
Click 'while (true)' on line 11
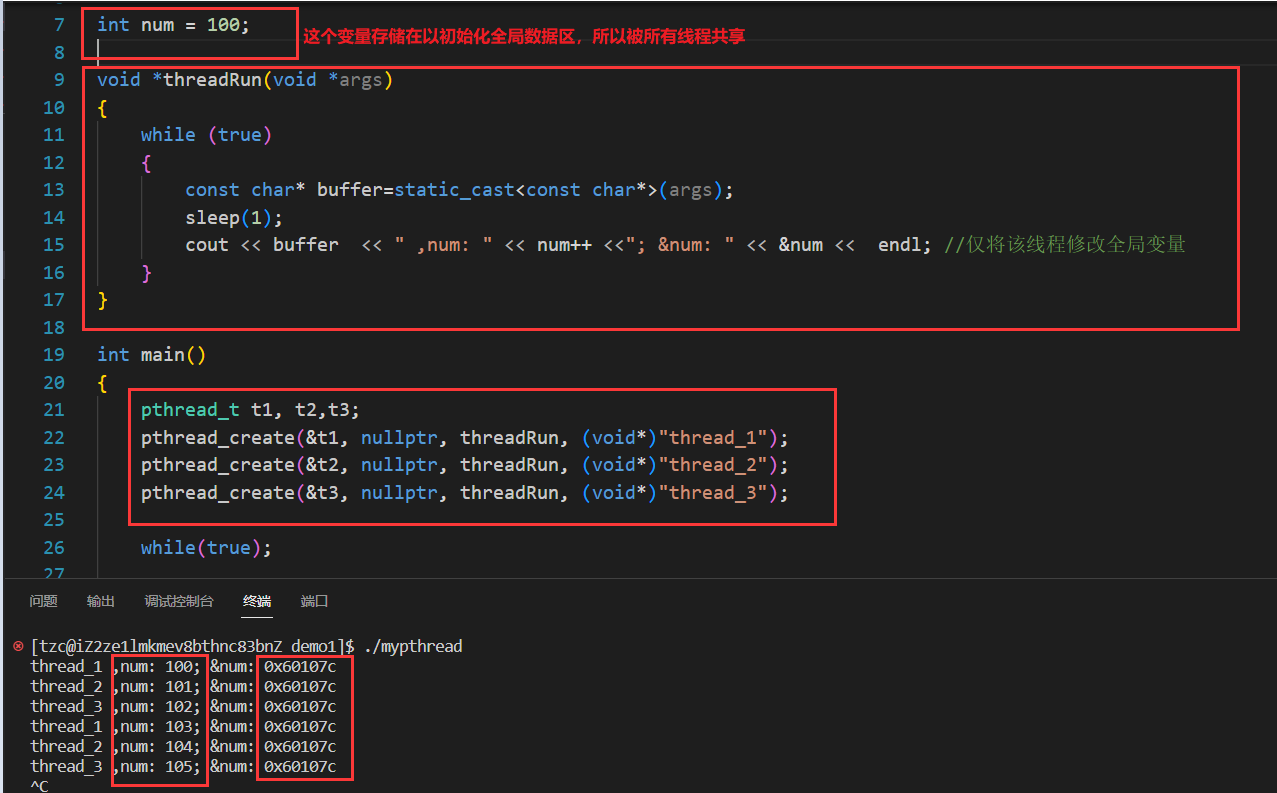tap(206, 135)
